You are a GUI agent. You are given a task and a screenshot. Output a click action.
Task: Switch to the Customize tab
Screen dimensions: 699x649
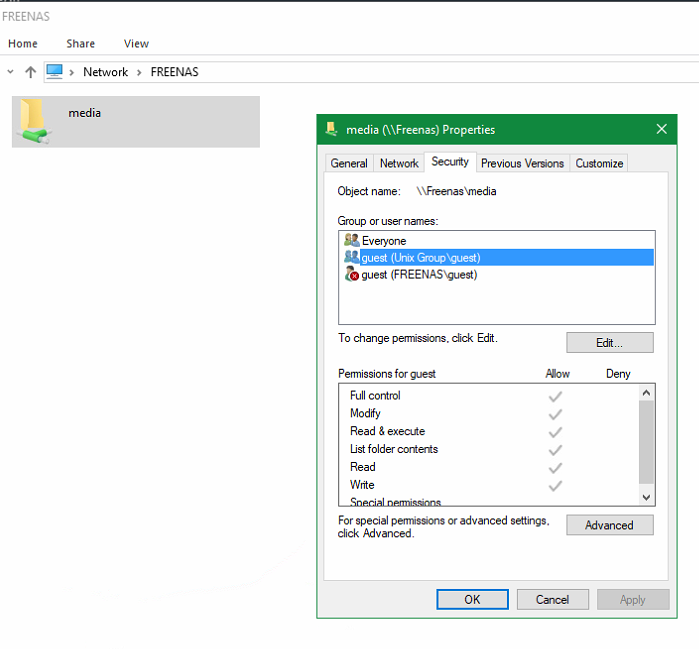pyautogui.click(x=599, y=163)
